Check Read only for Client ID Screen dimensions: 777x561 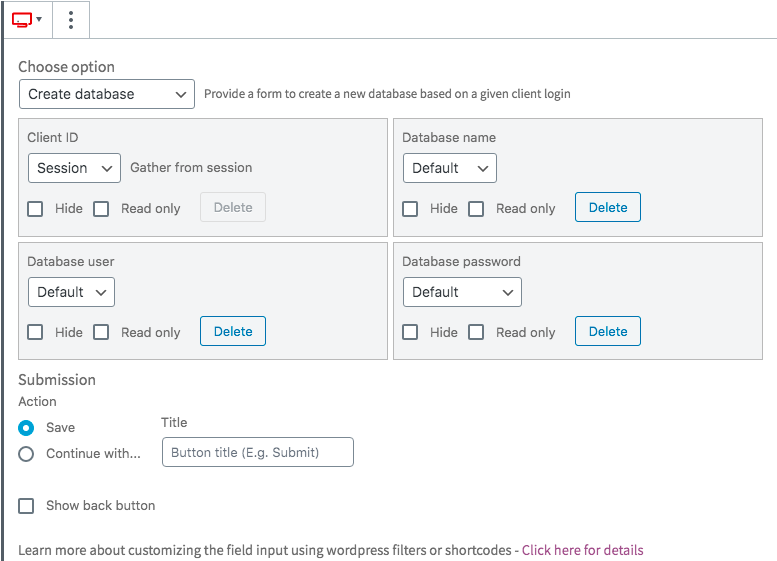pos(101,209)
